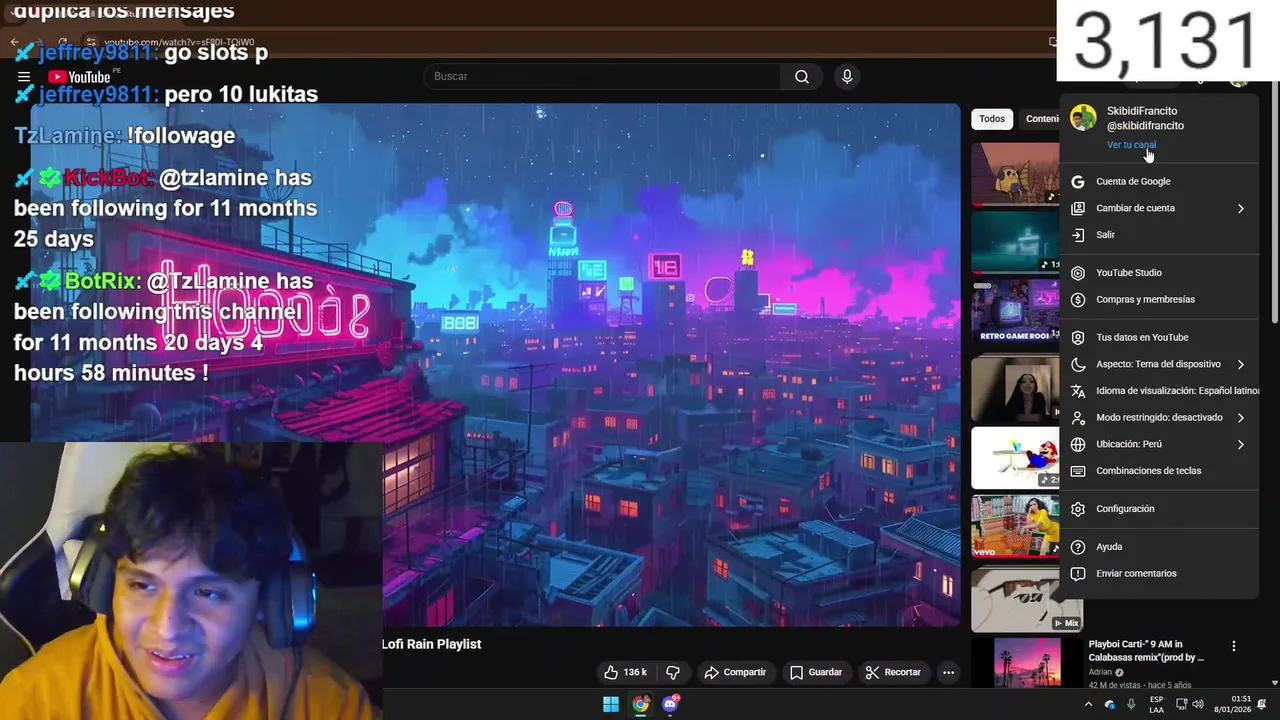Open the Windows Start menu

click(611, 704)
